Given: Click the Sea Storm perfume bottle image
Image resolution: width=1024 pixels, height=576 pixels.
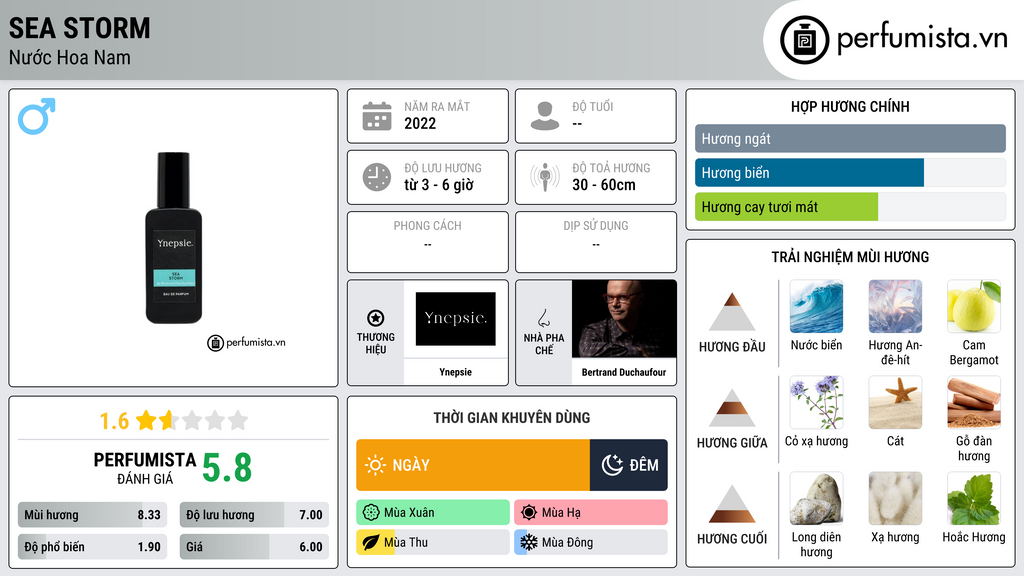Looking at the screenshot, I should pyautogui.click(x=174, y=238).
